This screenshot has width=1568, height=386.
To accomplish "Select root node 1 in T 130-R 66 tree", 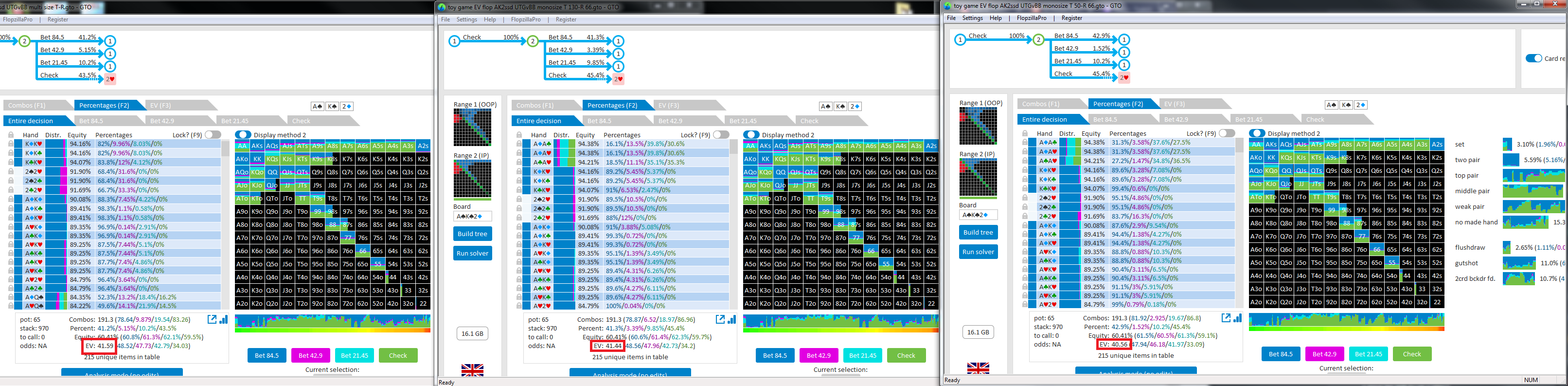I will click(454, 41).
